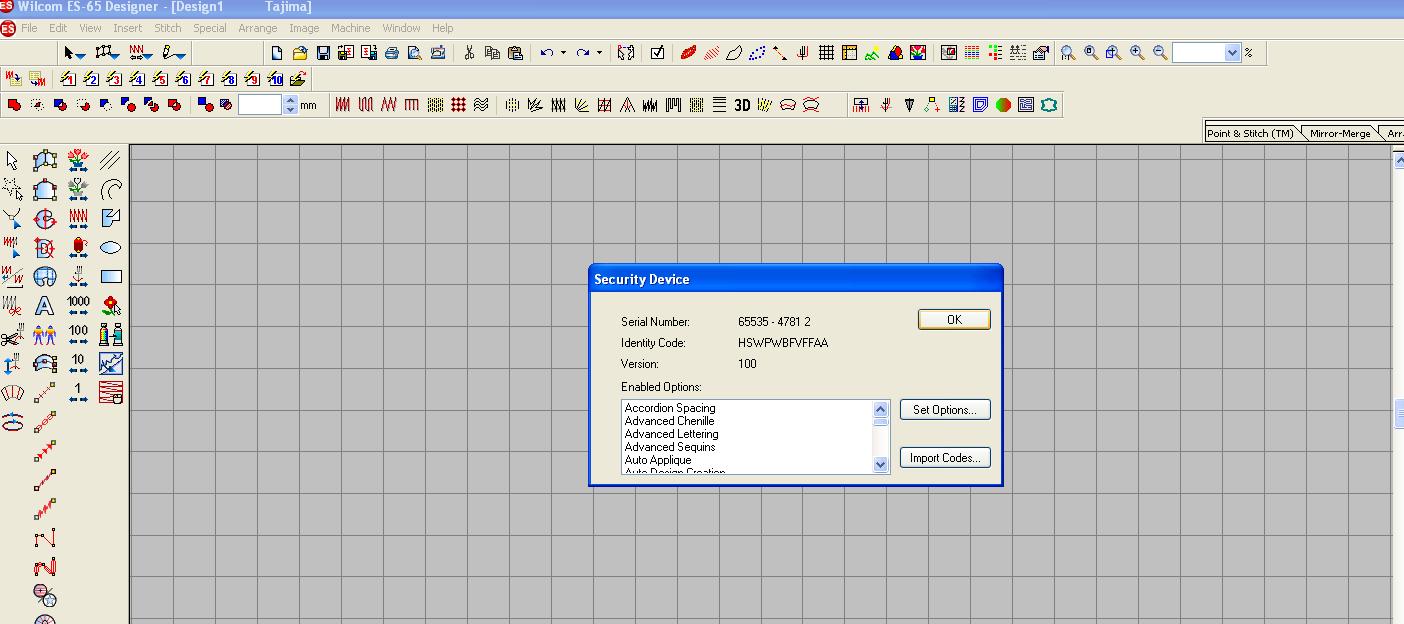The width and height of the screenshot is (1404, 624).
Task: Expand the Undo history dropdown arrow
Action: 563,53
